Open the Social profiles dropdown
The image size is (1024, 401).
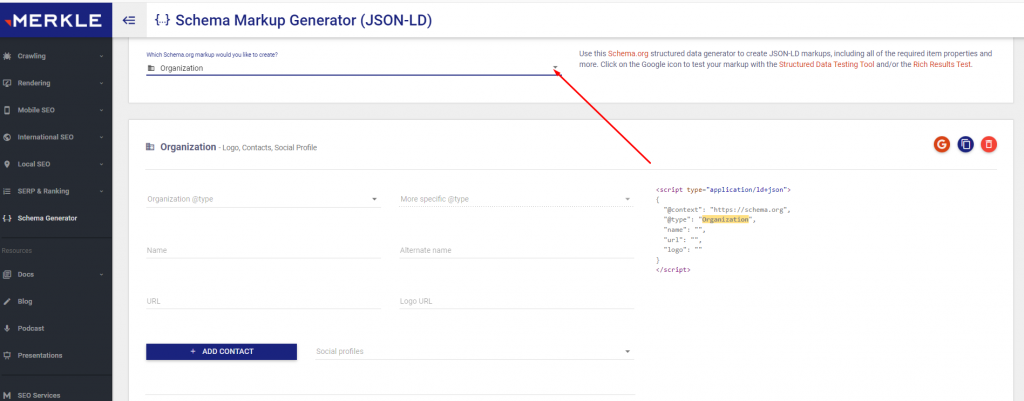click(475, 351)
